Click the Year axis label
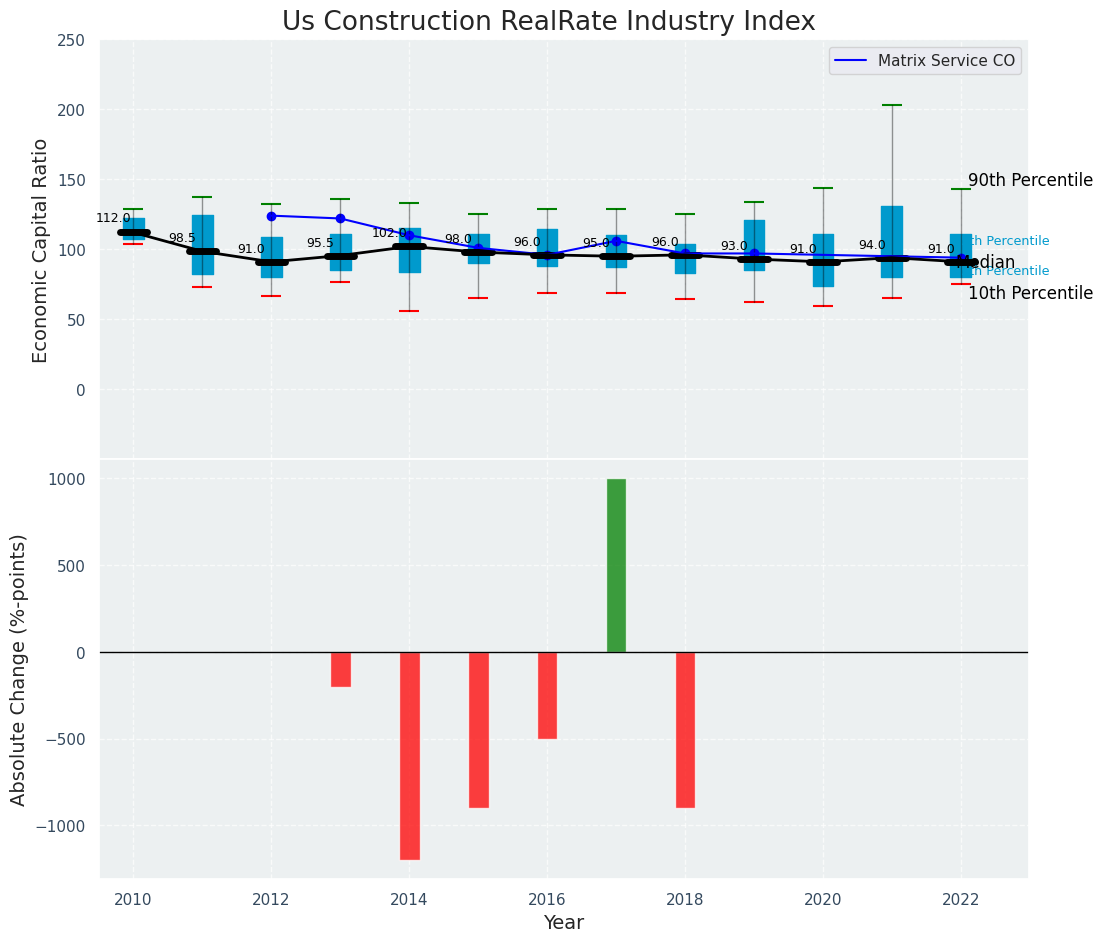 tap(563, 923)
